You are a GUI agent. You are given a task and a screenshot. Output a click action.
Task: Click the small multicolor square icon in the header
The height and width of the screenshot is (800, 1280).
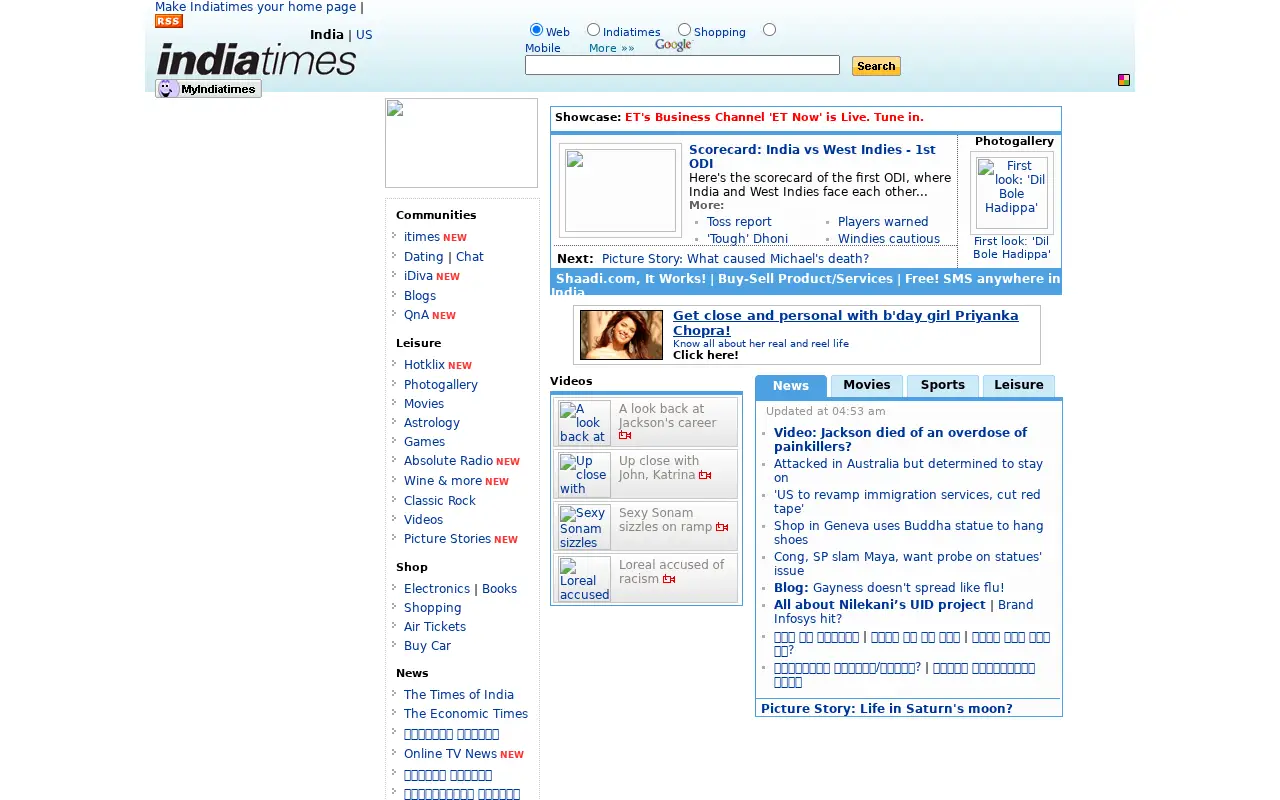(x=1124, y=80)
